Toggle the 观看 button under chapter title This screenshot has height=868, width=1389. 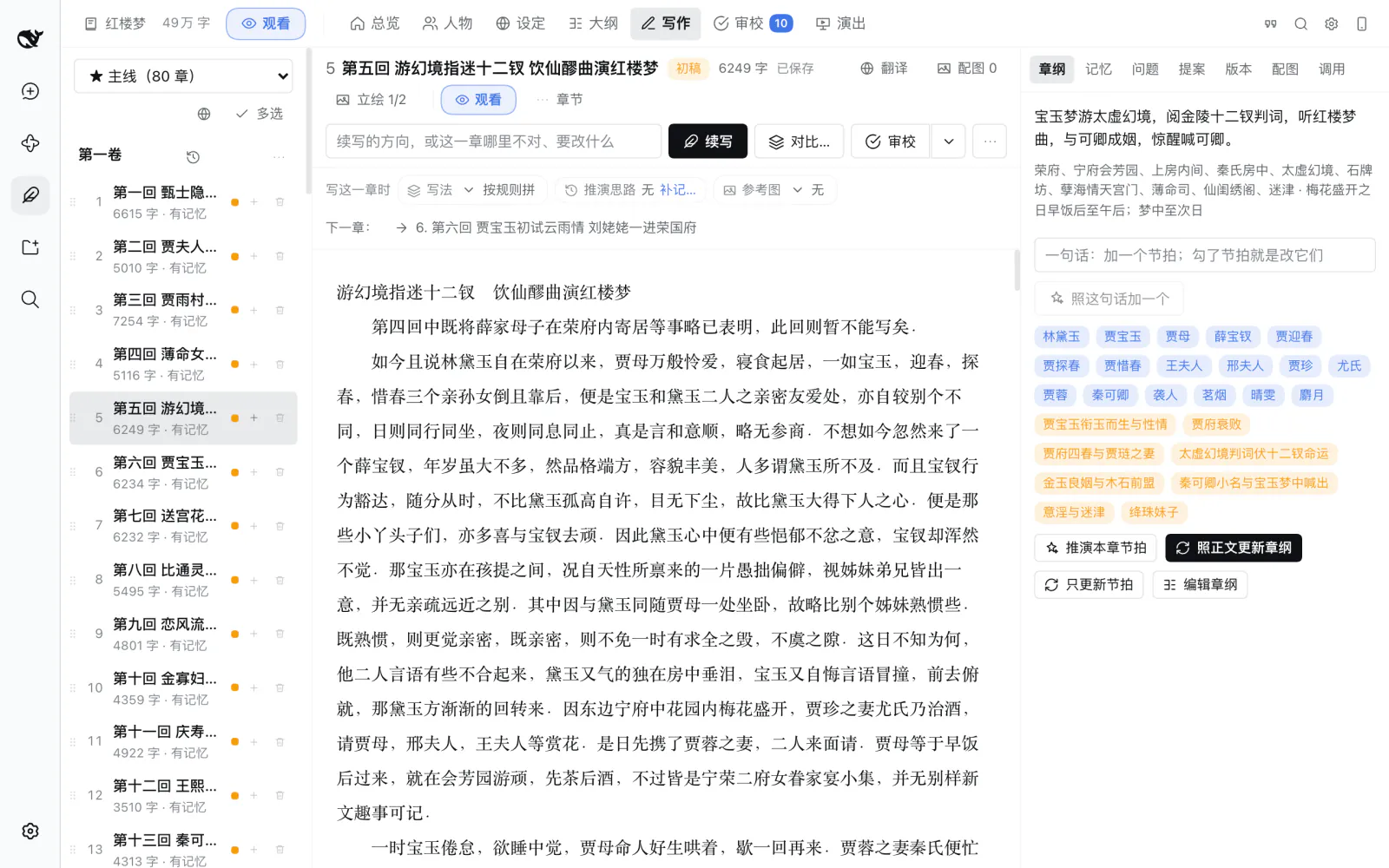(x=478, y=100)
